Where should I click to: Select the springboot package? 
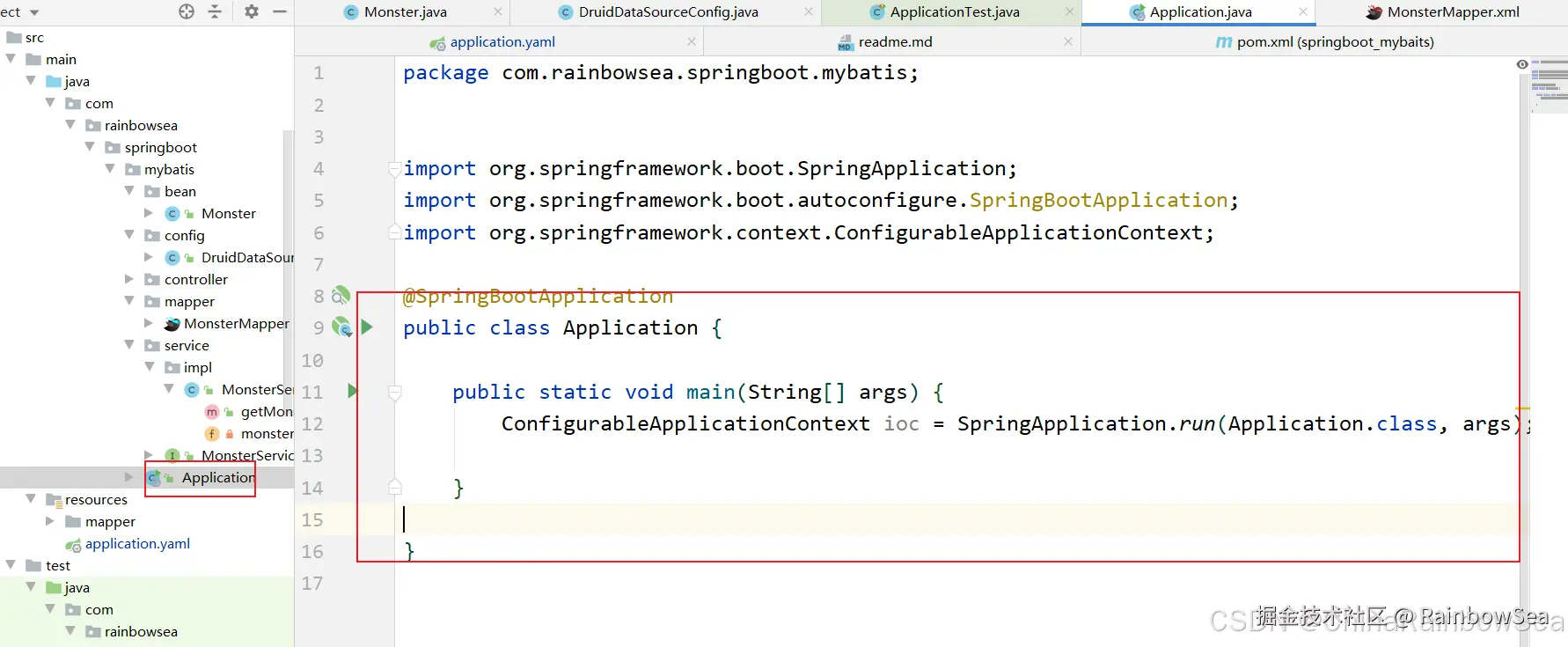click(160, 147)
